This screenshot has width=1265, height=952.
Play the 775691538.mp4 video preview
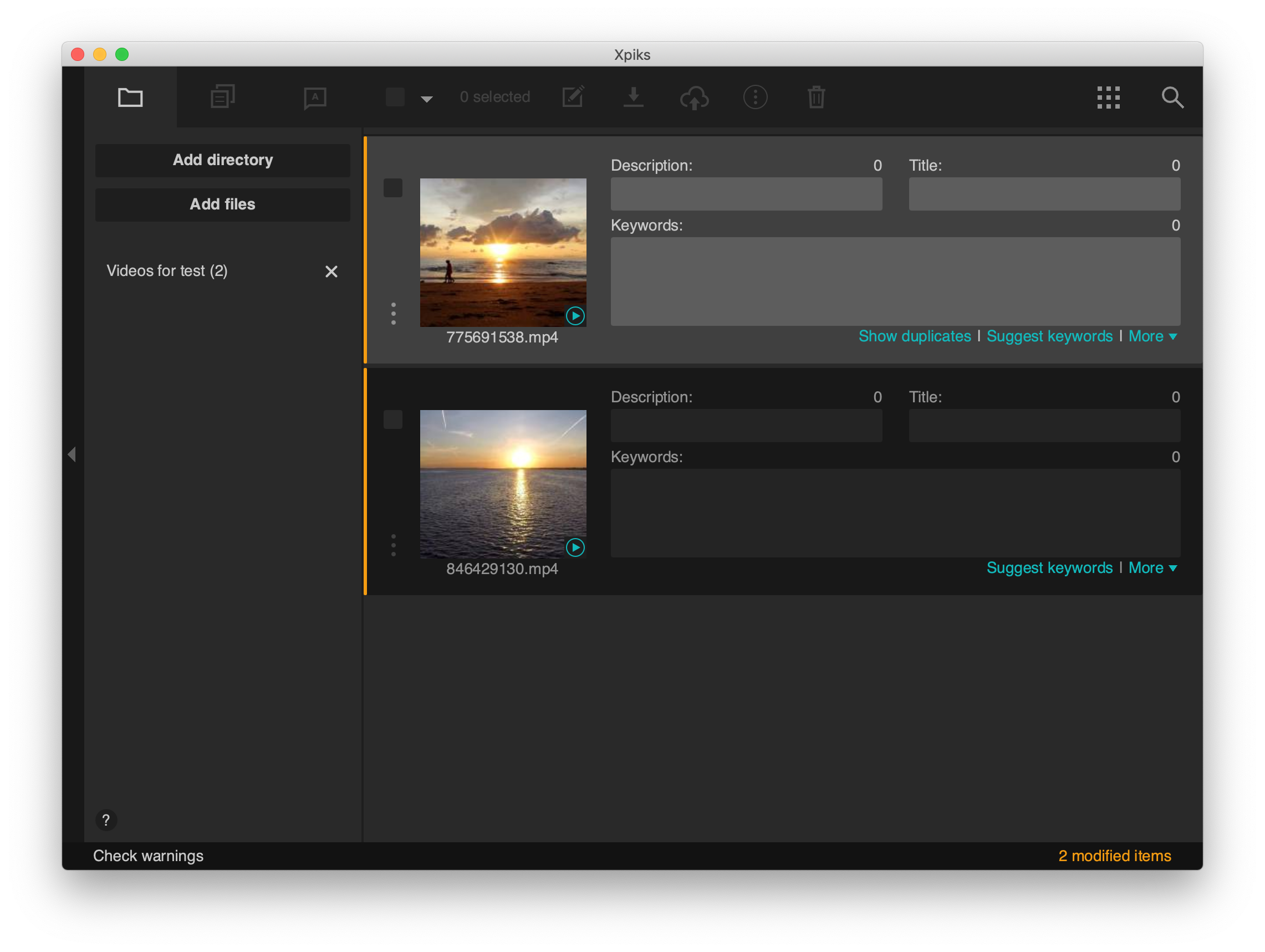575,315
